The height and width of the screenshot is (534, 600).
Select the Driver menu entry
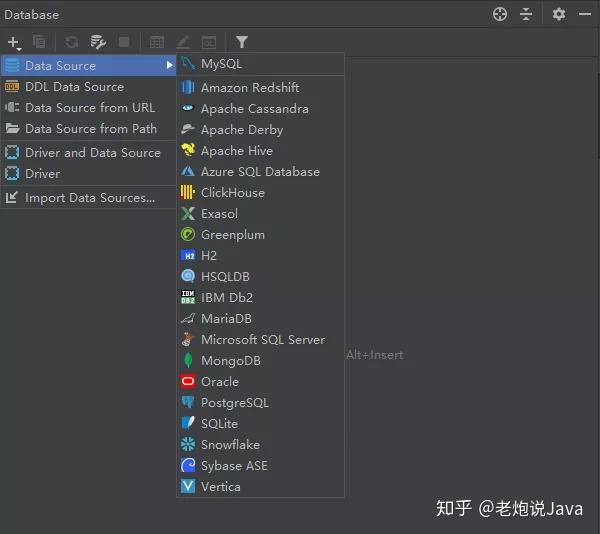click(x=88, y=174)
